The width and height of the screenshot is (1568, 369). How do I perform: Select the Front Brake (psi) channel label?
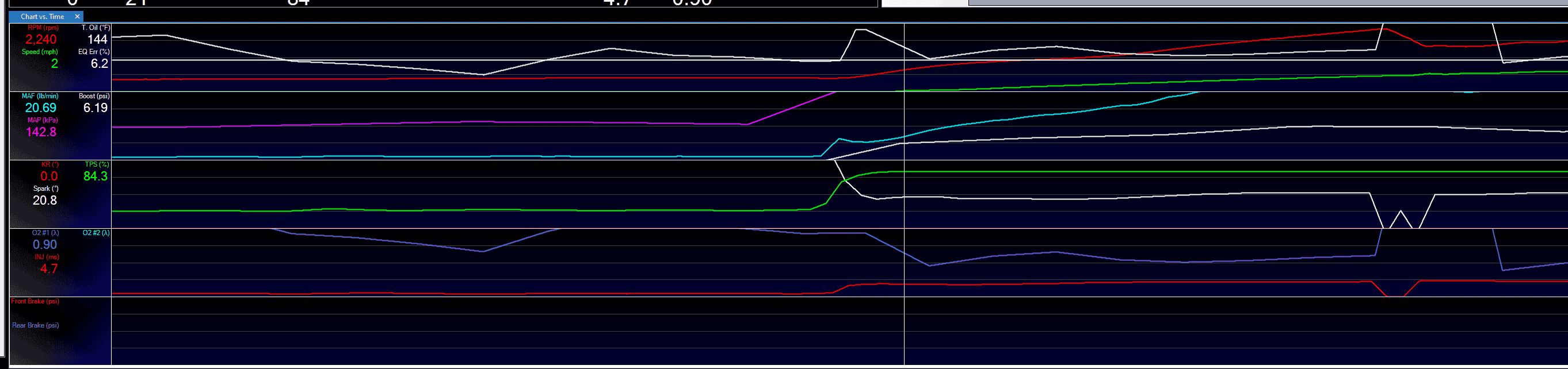pyautogui.click(x=35, y=302)
